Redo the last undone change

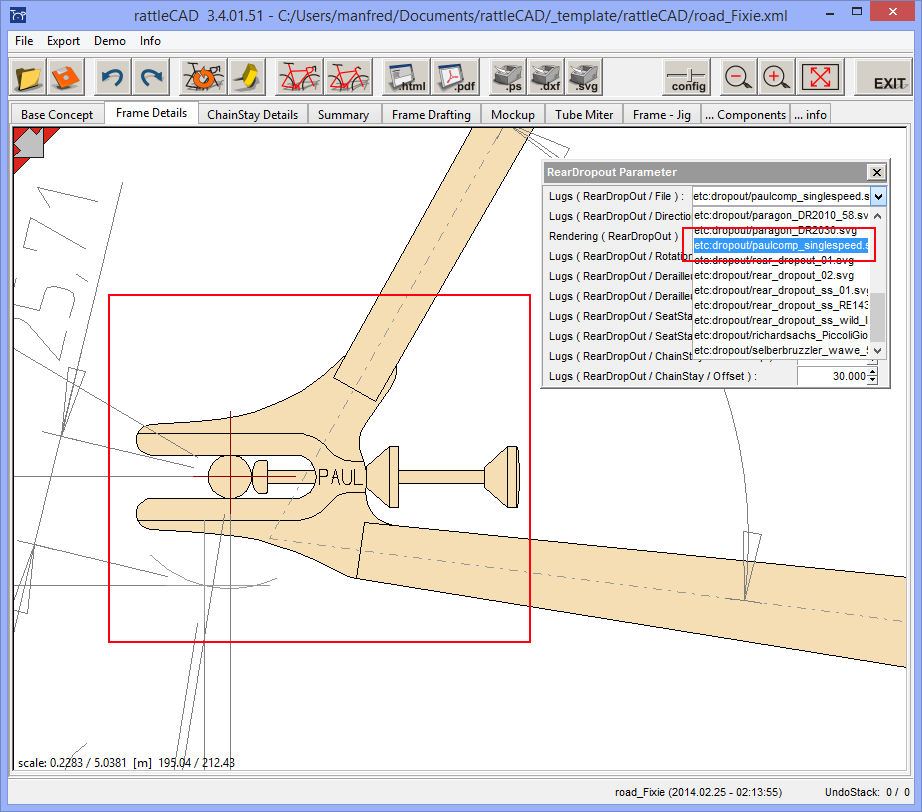pyautogui.click(x=152, y=77)
